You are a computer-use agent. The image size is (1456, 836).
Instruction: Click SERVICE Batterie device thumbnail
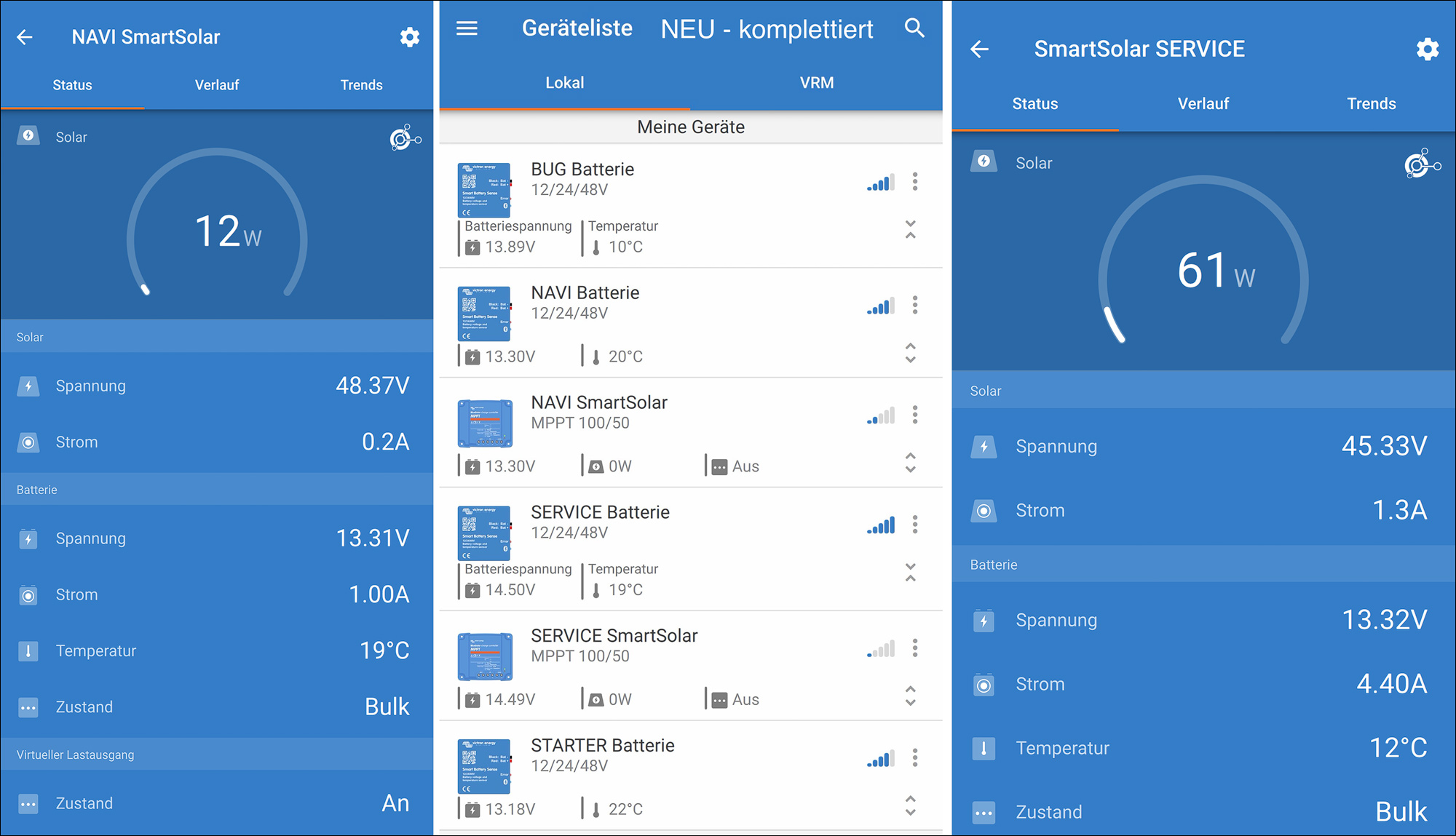click(484, 533)
